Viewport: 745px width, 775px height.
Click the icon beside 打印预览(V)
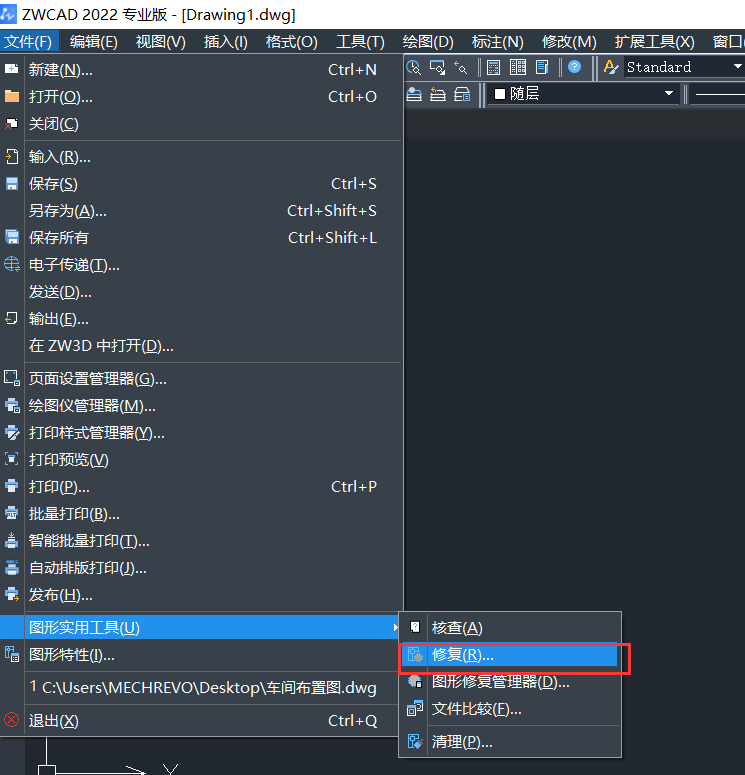(12, 459)
